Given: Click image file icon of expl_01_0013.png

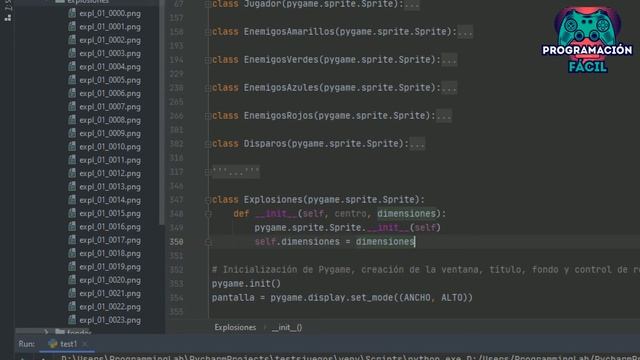Looking at the screenshot, I should 72,187.
